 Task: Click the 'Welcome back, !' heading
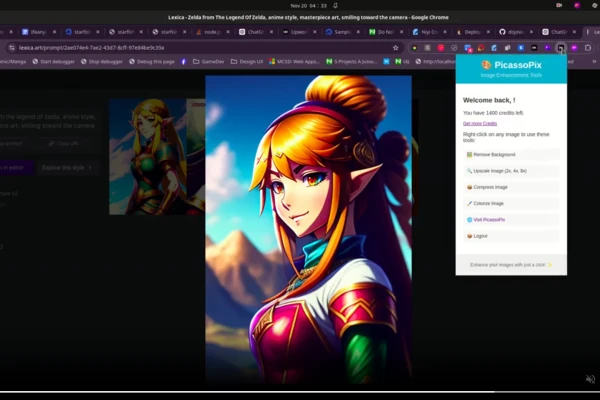point(489,100)
